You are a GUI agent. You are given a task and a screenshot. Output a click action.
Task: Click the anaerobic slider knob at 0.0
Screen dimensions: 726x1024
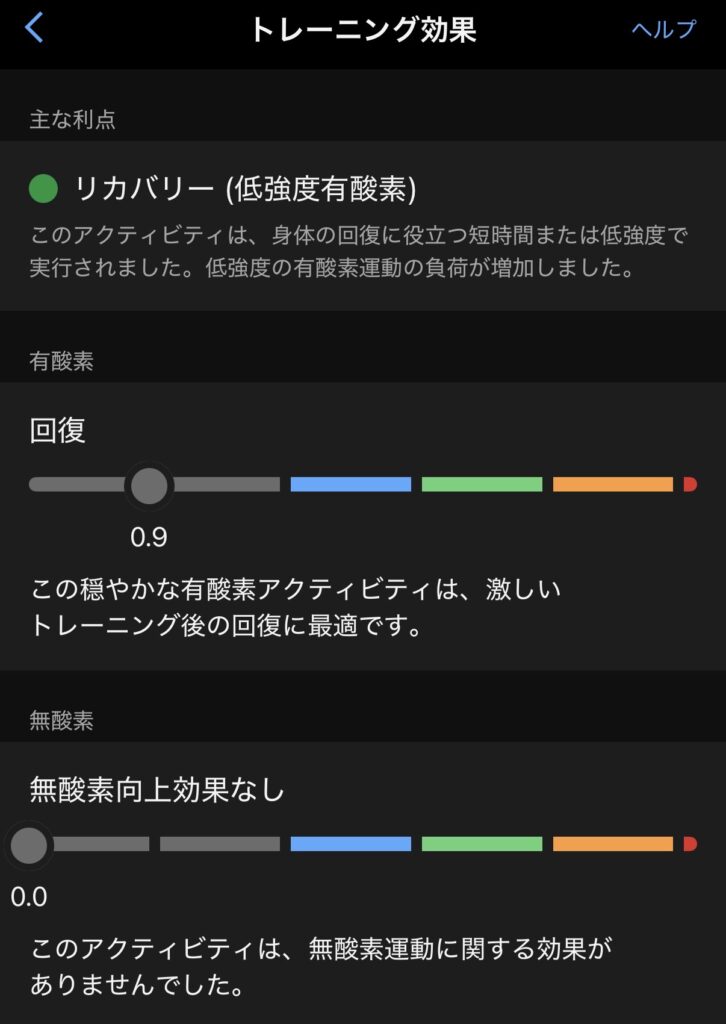[28, 845]
